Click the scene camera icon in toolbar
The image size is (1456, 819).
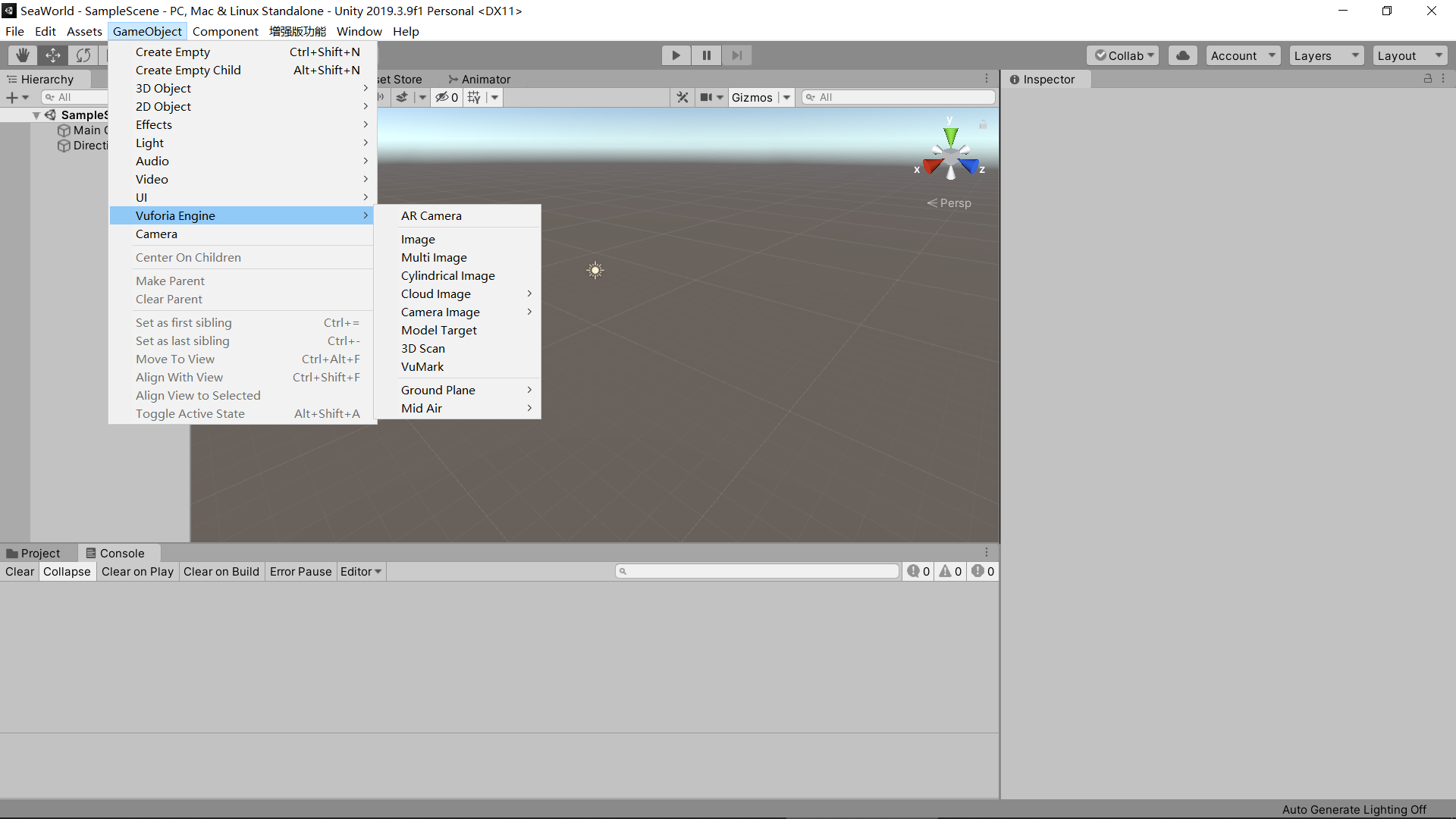click(x=707, y=97)
